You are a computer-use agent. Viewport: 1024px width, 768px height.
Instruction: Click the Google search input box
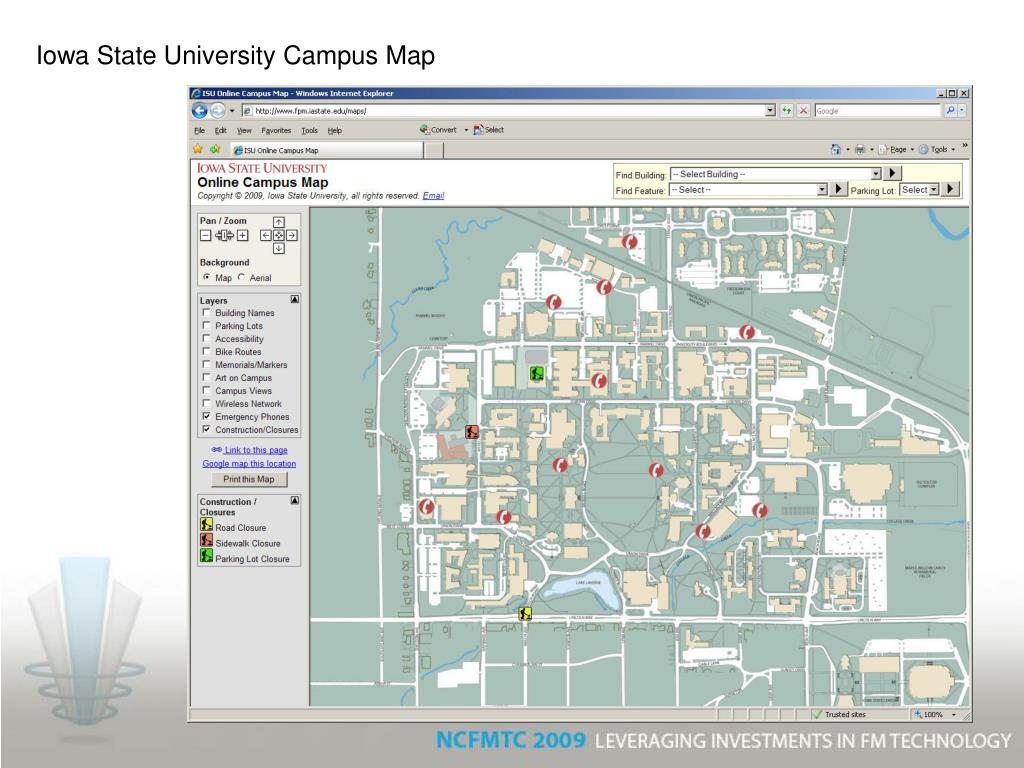pos(877,111)
